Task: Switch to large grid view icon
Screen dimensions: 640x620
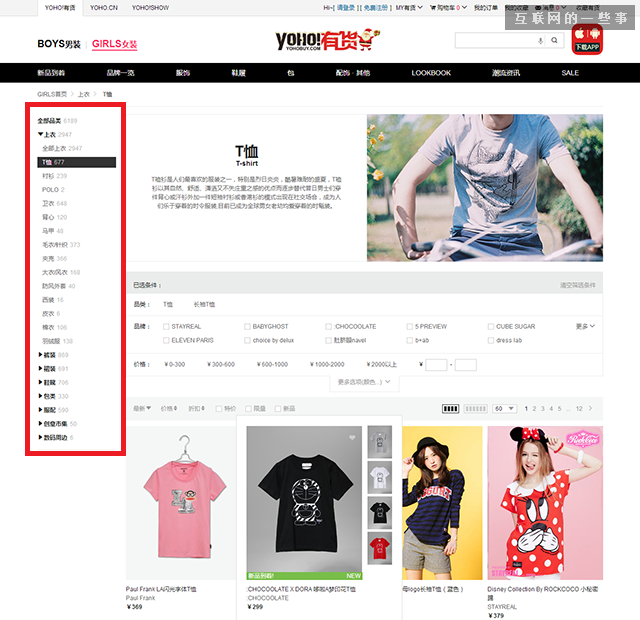Action: click(x=450, y=408)
